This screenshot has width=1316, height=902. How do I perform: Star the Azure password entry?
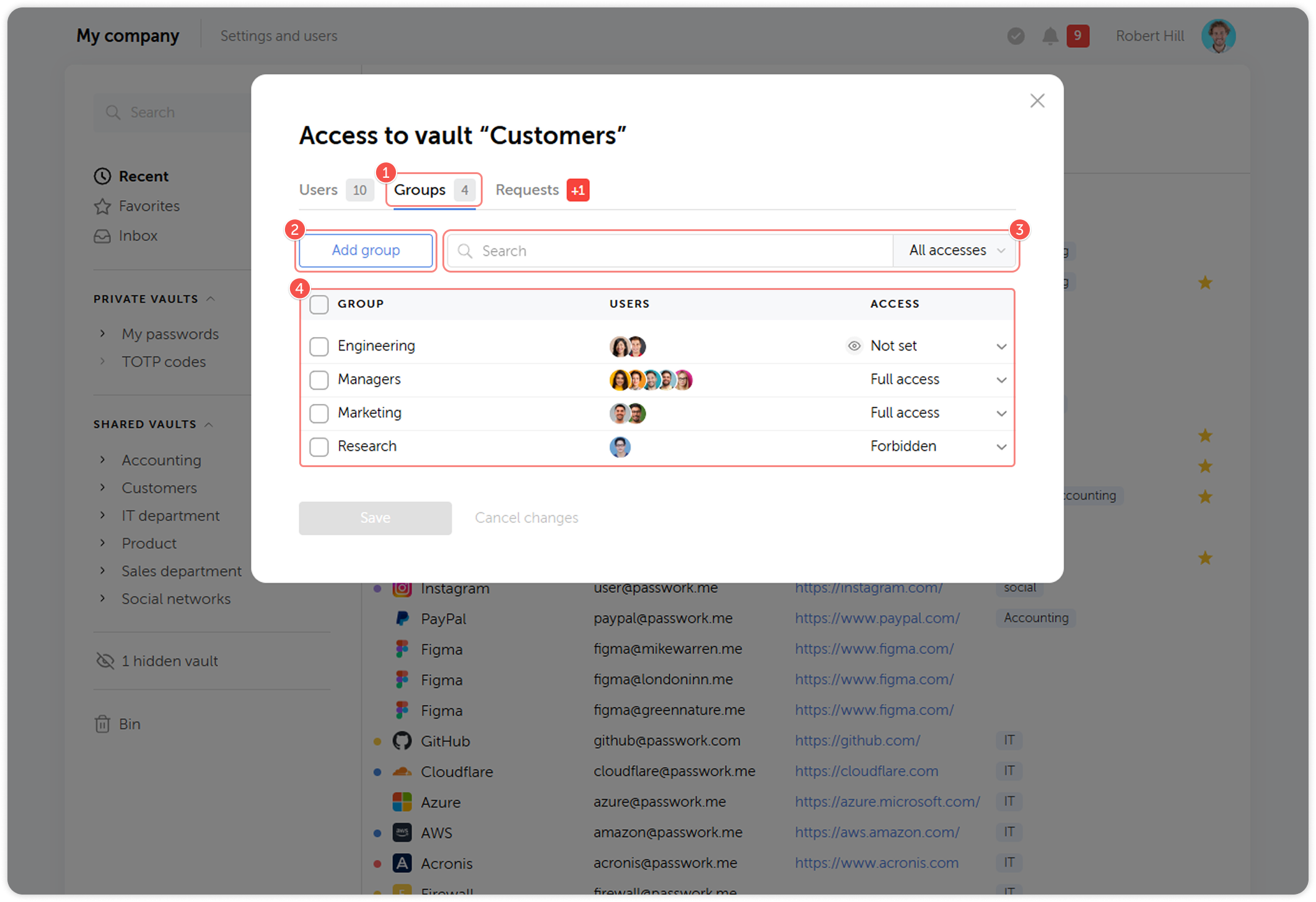click(x=1205, y=802)
